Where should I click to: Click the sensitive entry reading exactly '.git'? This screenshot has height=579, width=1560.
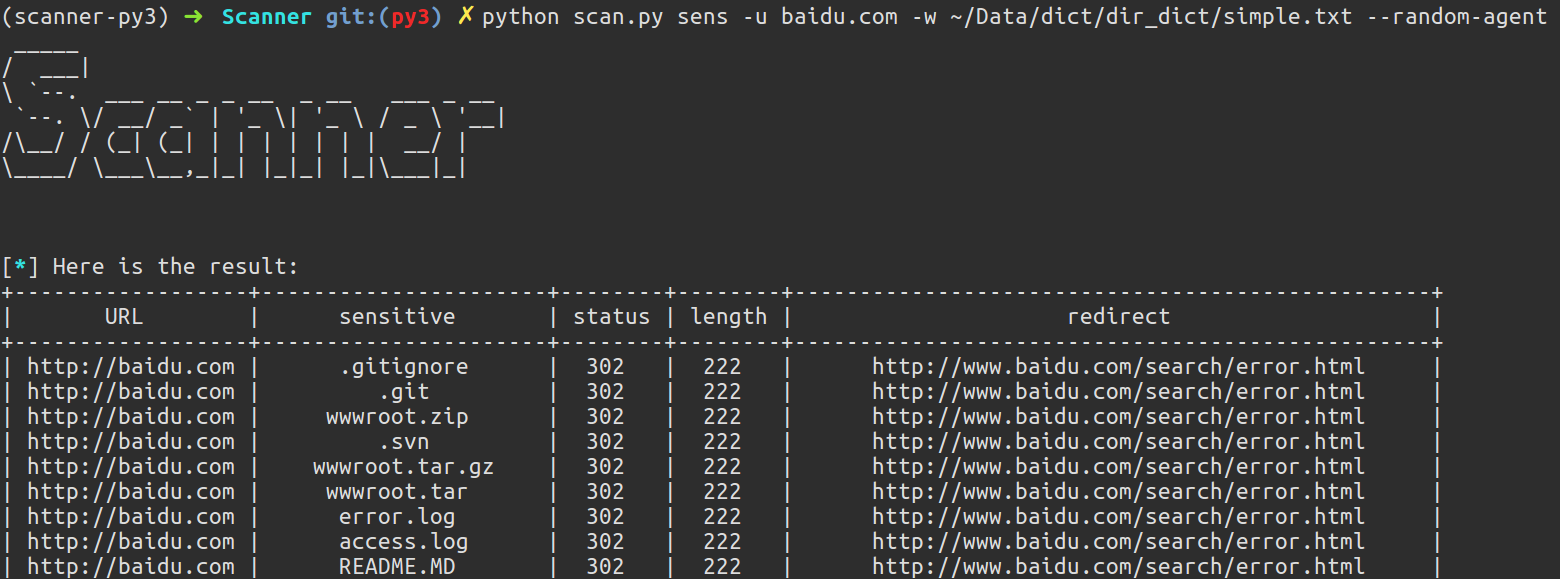[404, 392]
